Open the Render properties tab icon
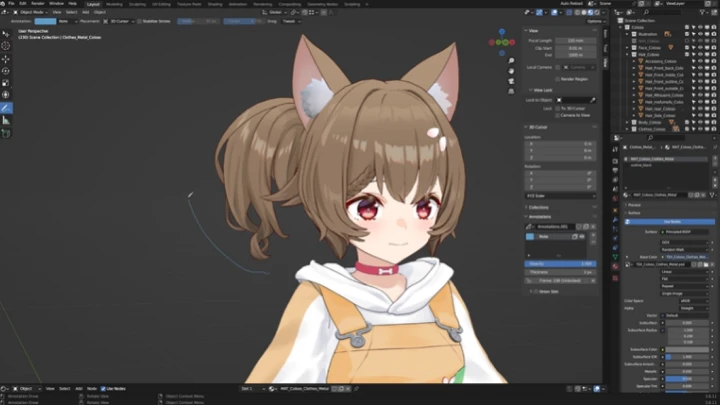Viewport: 720px width, 405px height. (x=615, y=161)
